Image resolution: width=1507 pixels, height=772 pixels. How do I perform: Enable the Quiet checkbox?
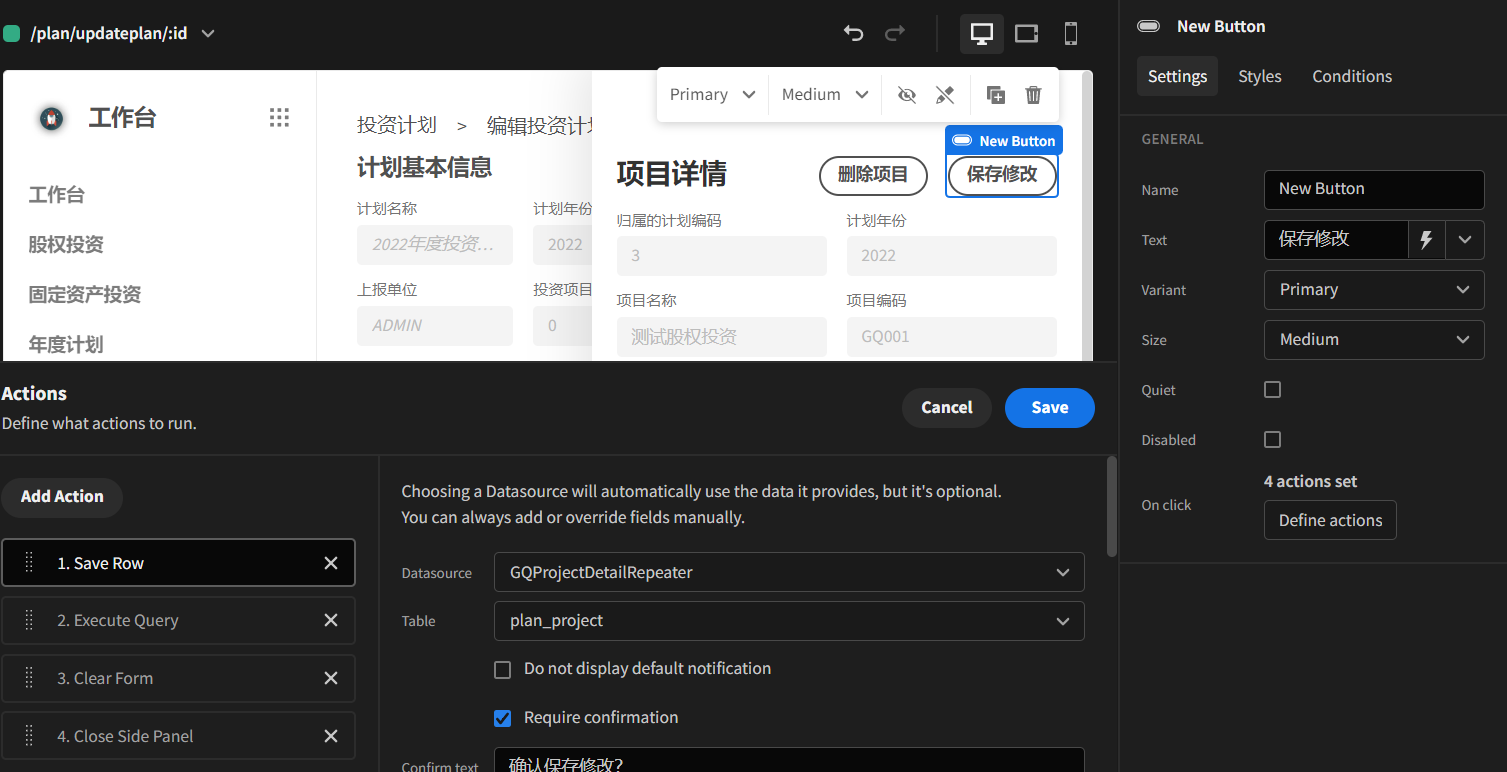(1271, 389)
